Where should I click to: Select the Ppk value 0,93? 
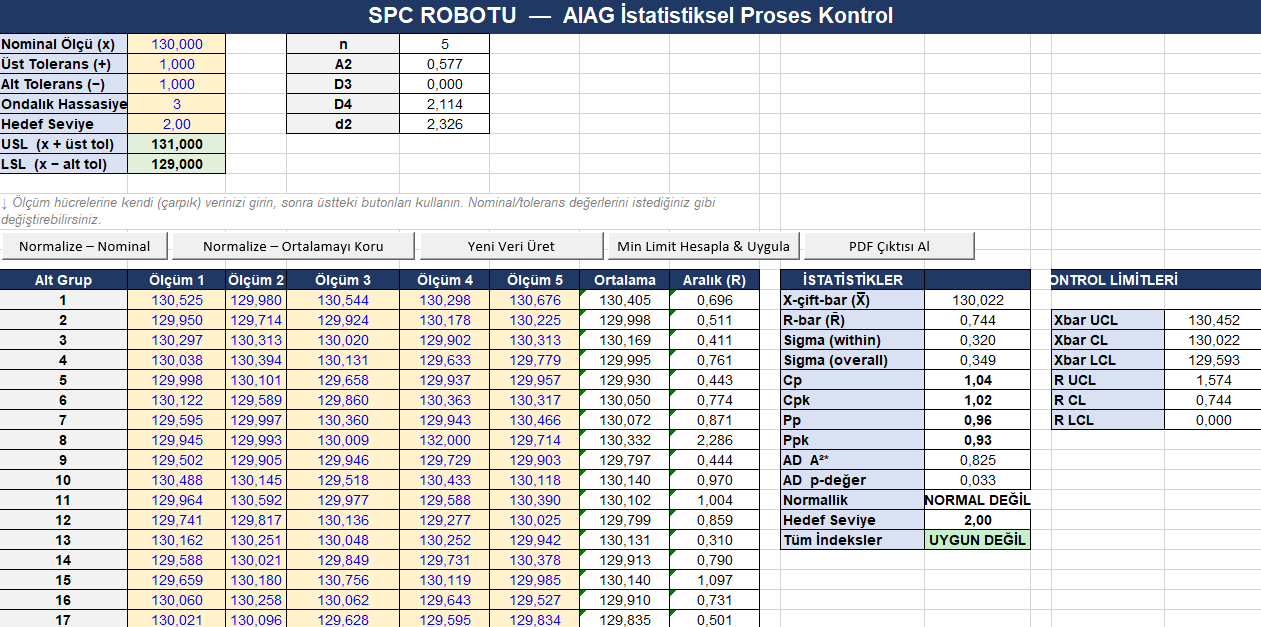[977, 440]
